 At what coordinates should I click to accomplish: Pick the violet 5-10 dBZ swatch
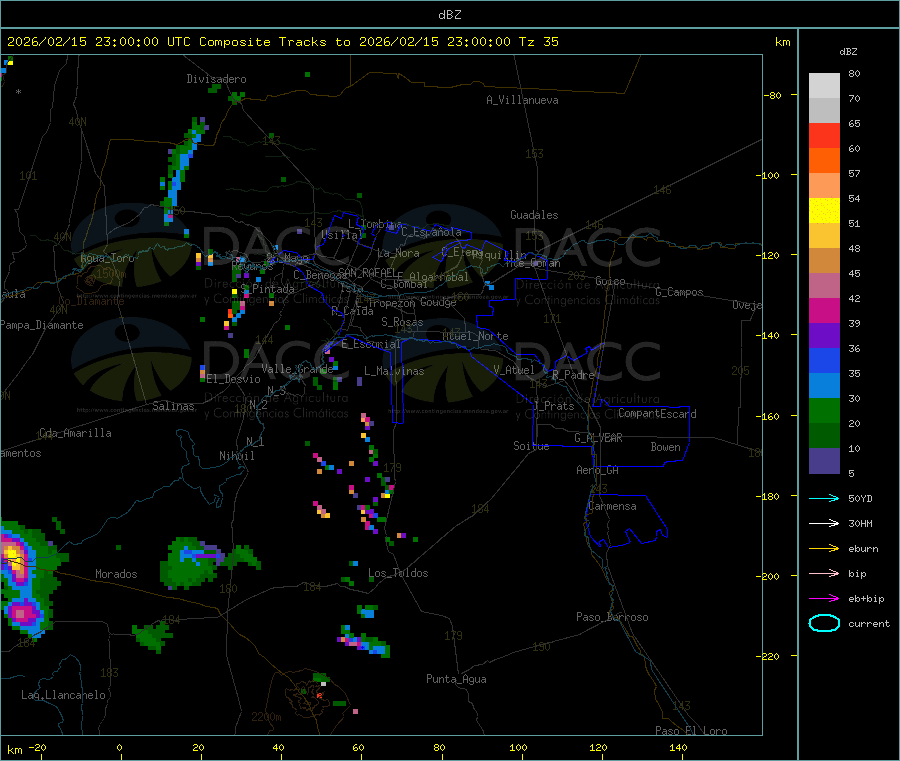point(824,461)
